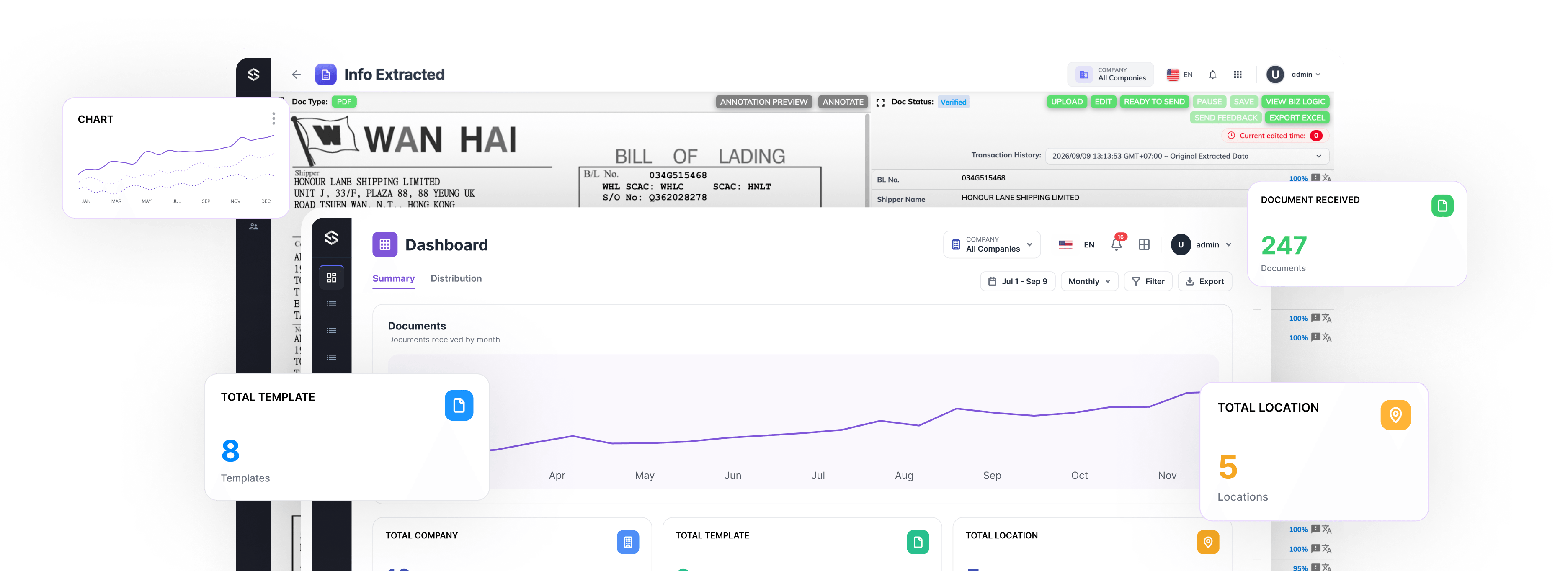Click the UPLOAD button

coord(1066,102)
